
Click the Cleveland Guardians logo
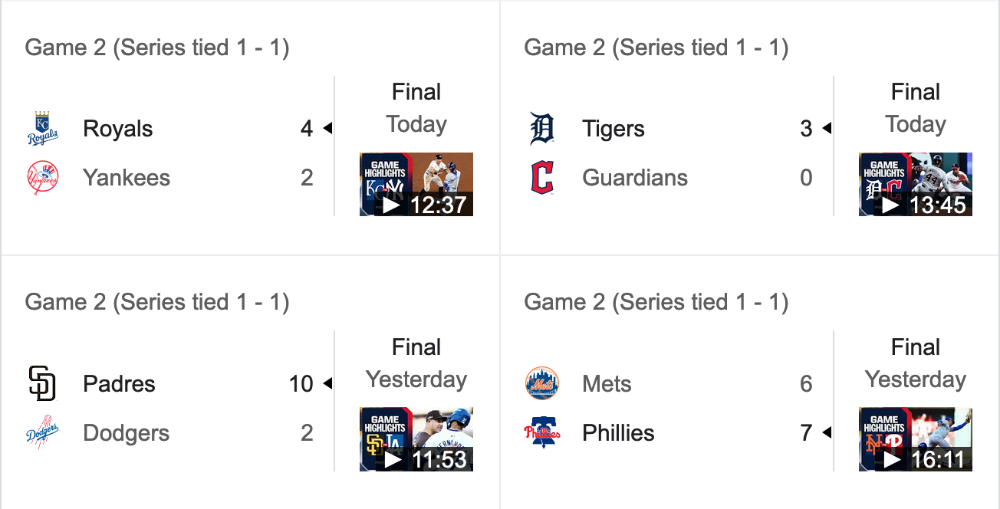(542, 177)
